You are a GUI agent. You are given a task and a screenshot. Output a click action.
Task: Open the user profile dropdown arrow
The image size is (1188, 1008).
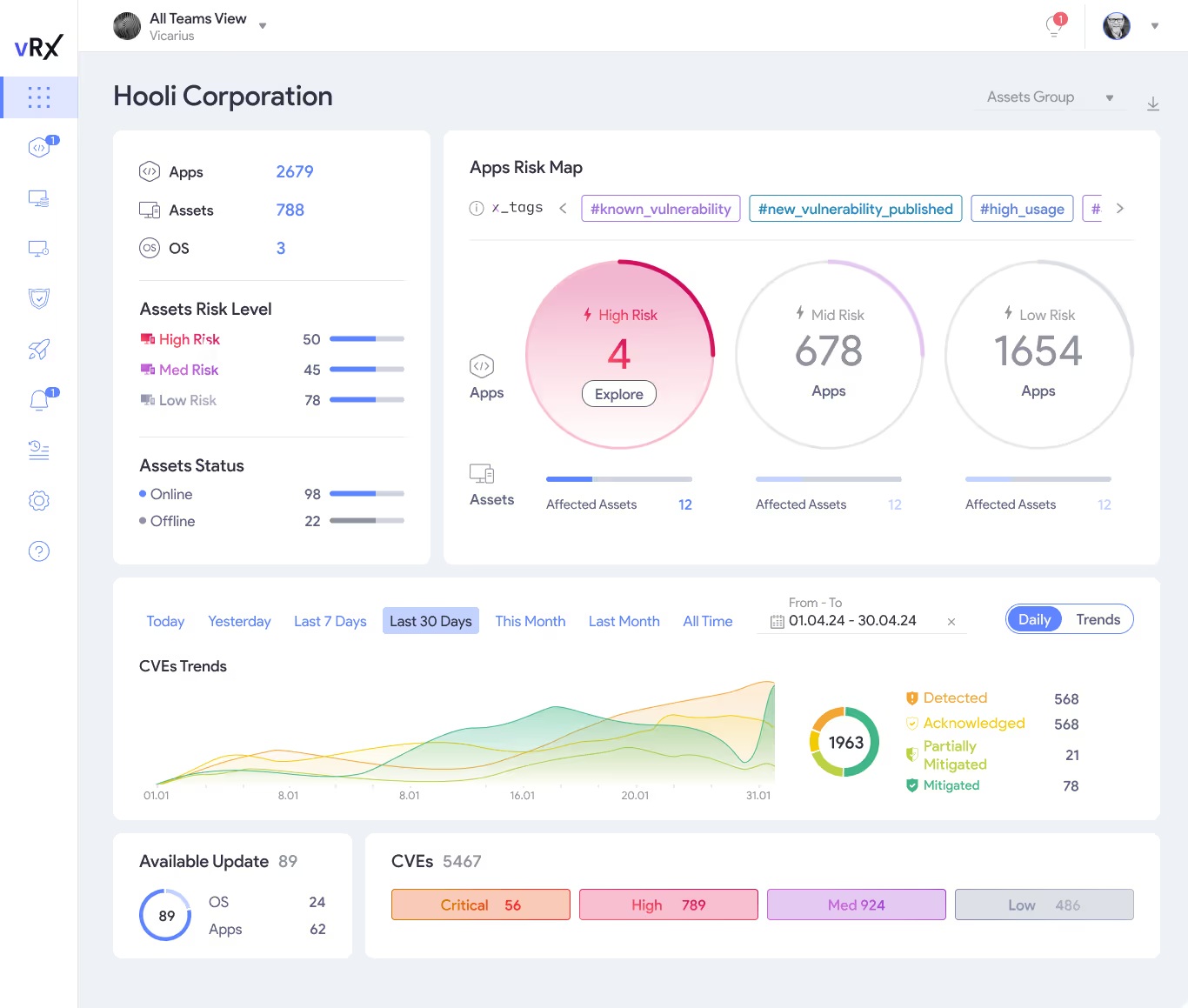tap(1155, 26)
